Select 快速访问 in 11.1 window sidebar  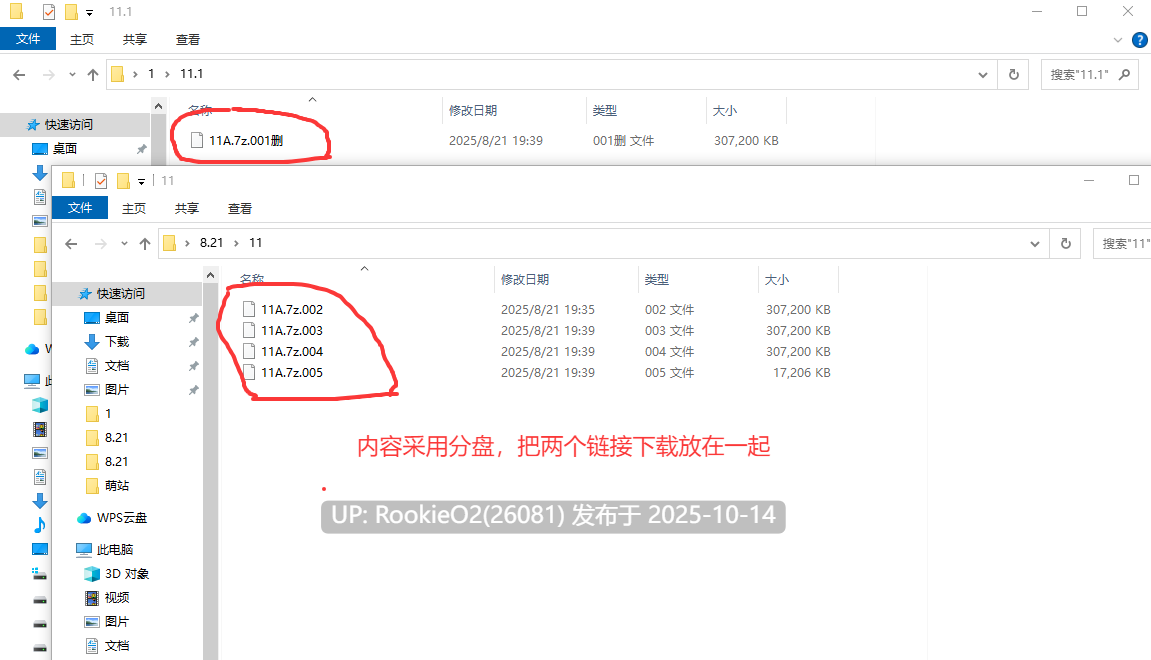[68, 125]
